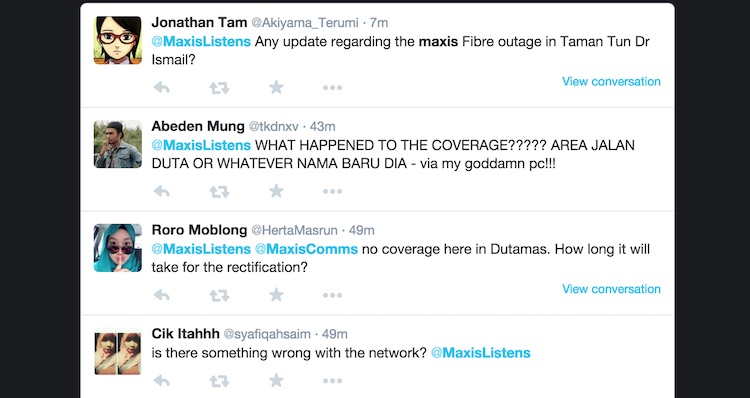This screenshot has width=750, height=398.
Task: Favorite Abeden Mung's tweet
Action: pyautogui.click(x=276, y=191)
